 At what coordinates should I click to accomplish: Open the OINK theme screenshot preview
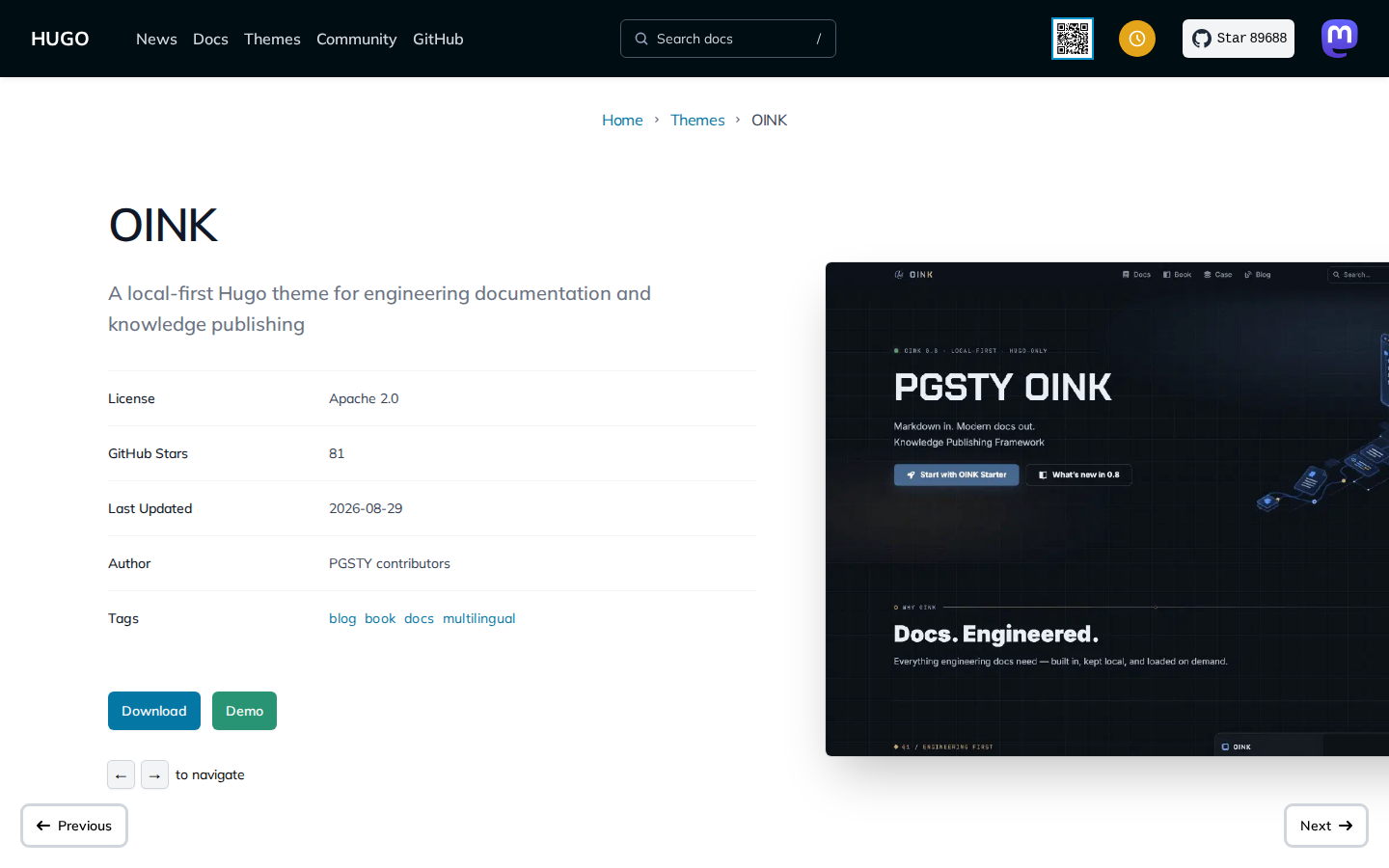tap(1107, 509)
